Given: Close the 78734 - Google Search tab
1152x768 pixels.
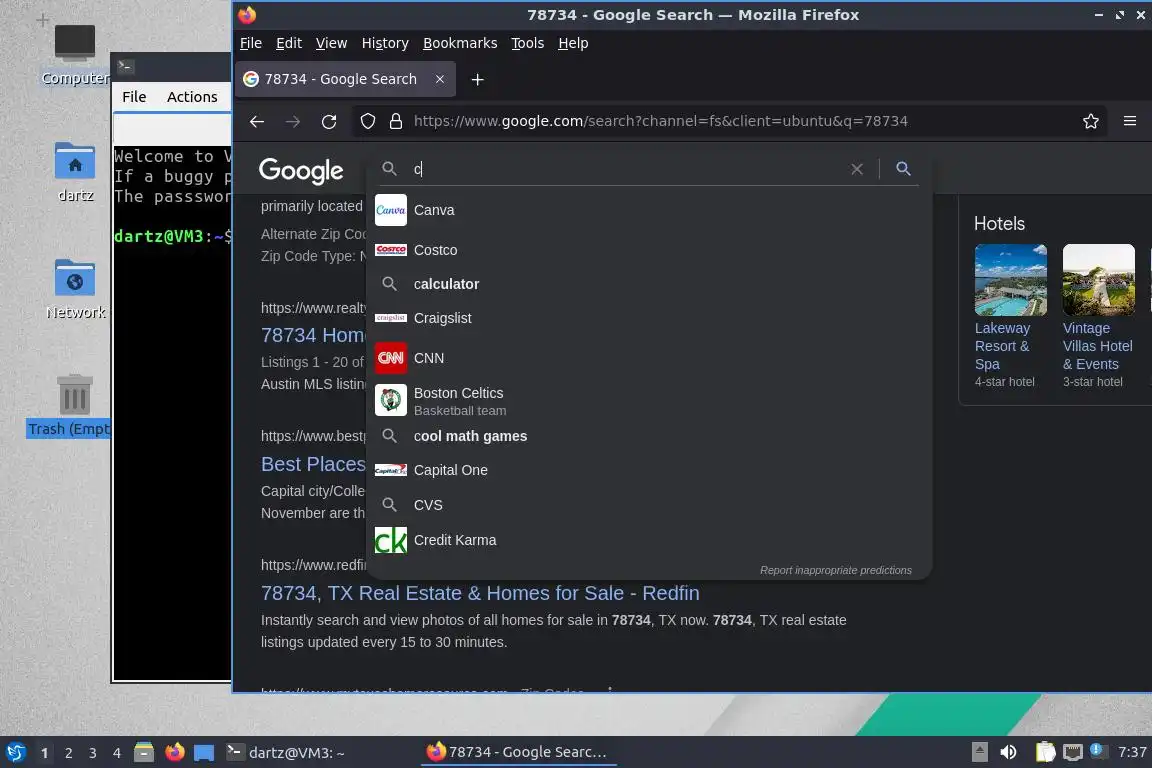Looking at the screenshot, I should 439,79.
